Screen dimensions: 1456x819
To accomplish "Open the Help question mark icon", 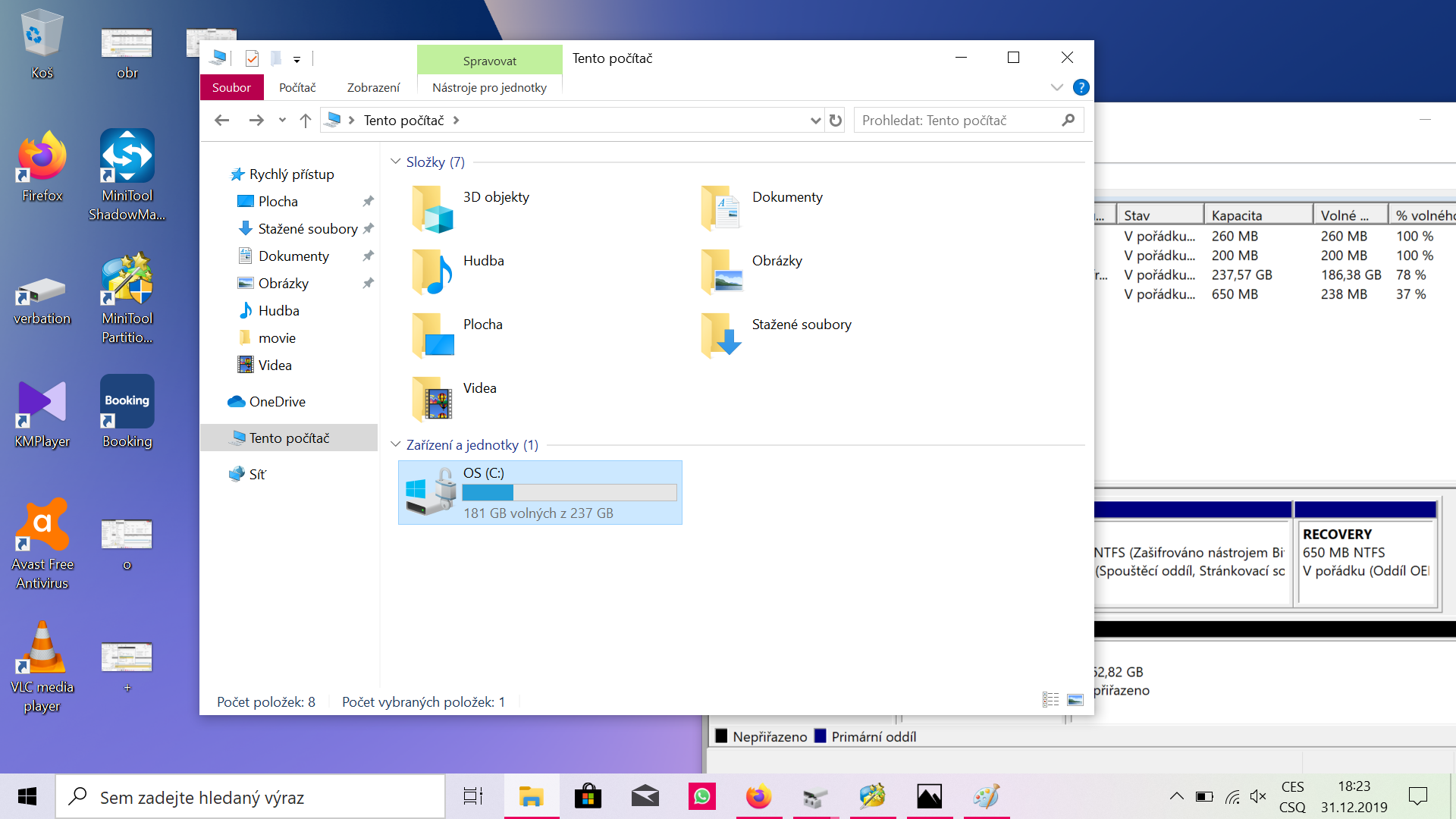I will (1081, 87).
